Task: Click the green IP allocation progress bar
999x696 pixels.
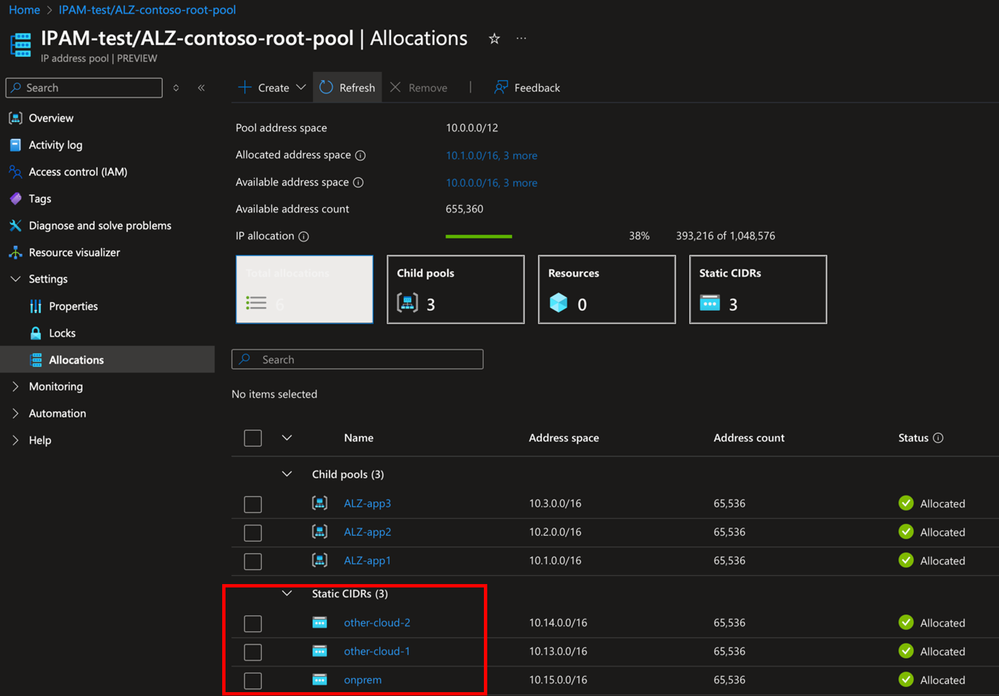Action: tap(478, 236)
